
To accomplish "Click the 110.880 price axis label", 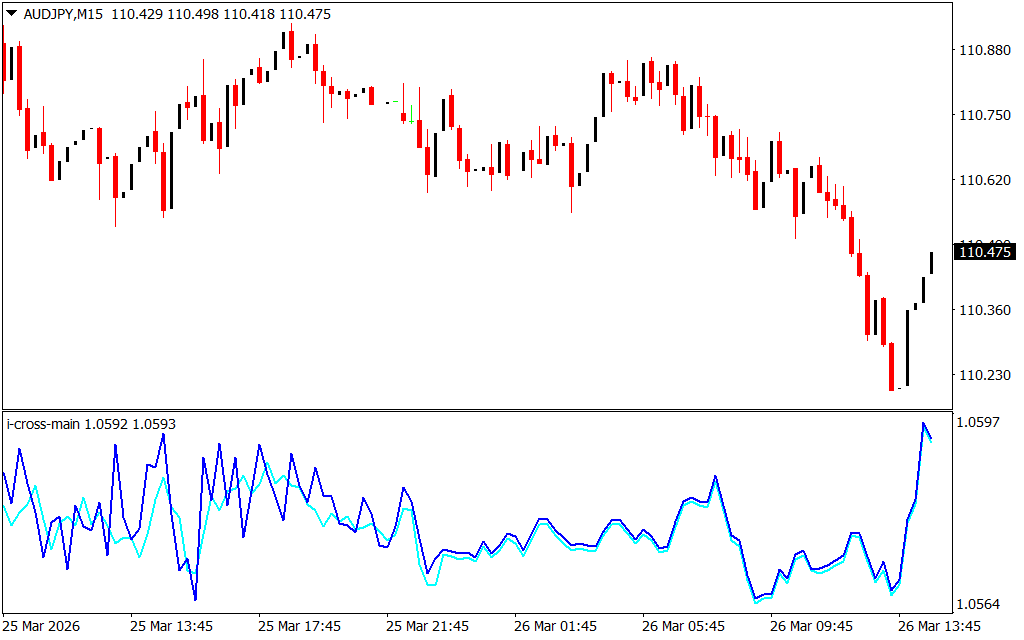I will pos(985,51).
